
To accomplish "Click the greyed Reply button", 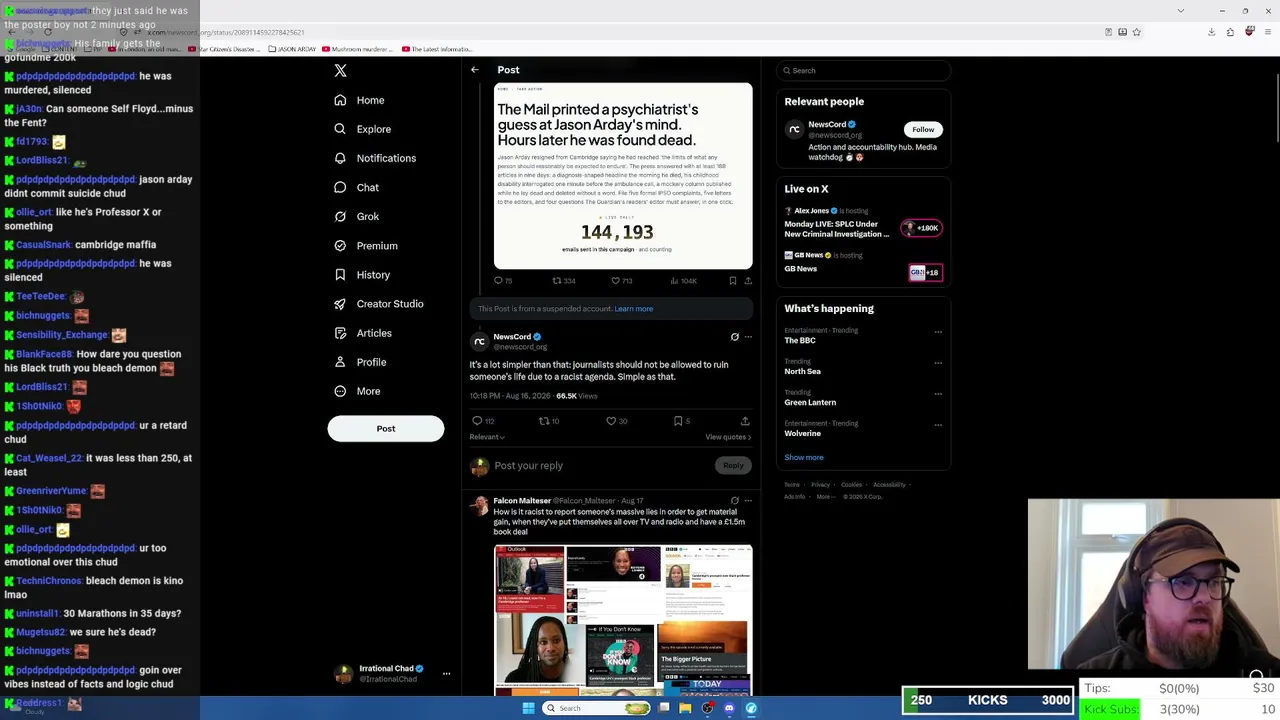I will click(733, 465).
